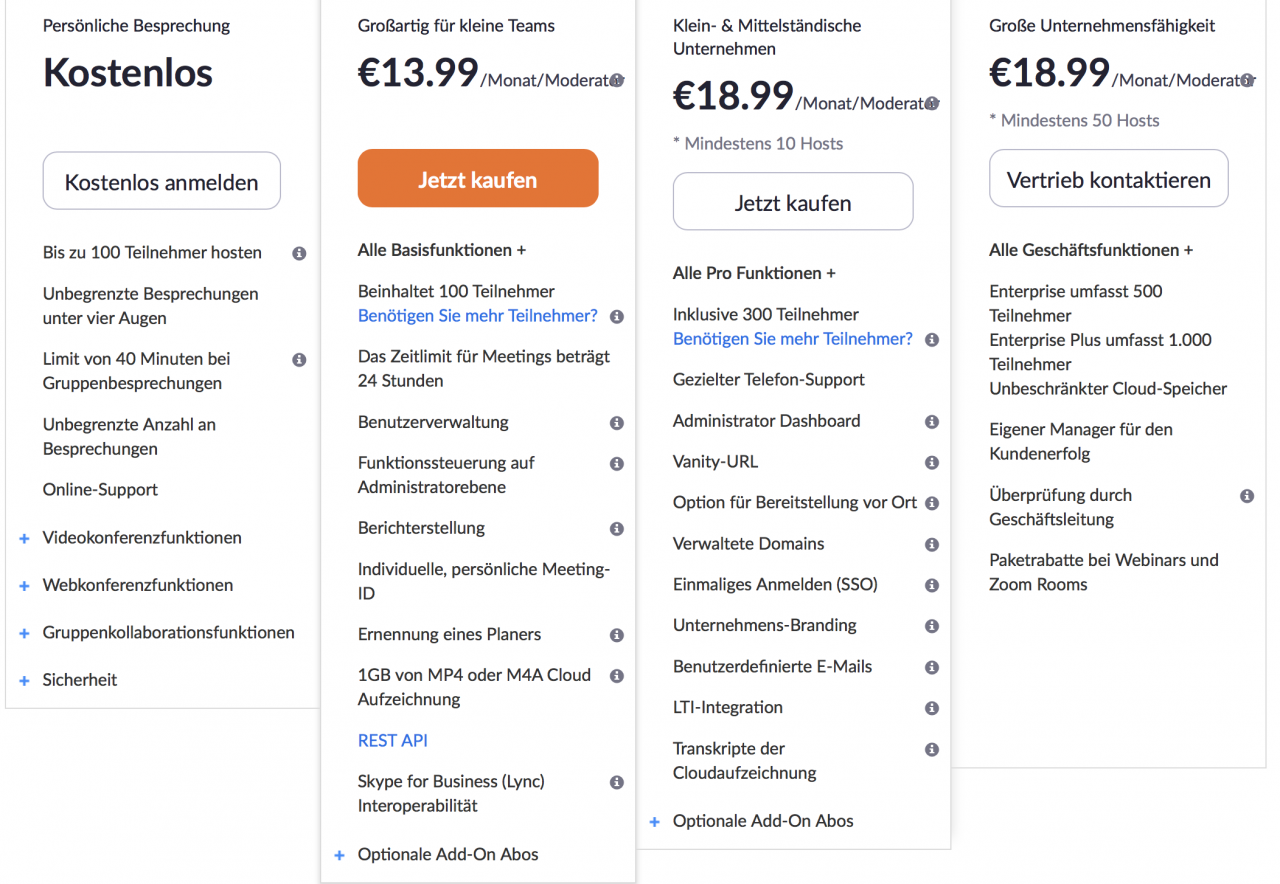Image resolution: width=1280 pixels, height=884 pixels.
Task: Open info icon for Benutzerverwaltung
Action: (x=617, y=423)
